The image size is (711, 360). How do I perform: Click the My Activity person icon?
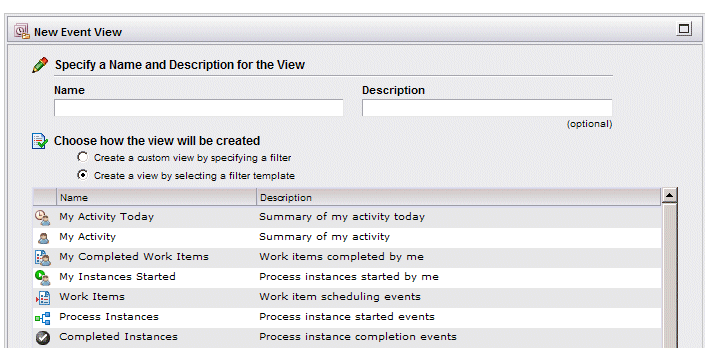click(44, 238)
